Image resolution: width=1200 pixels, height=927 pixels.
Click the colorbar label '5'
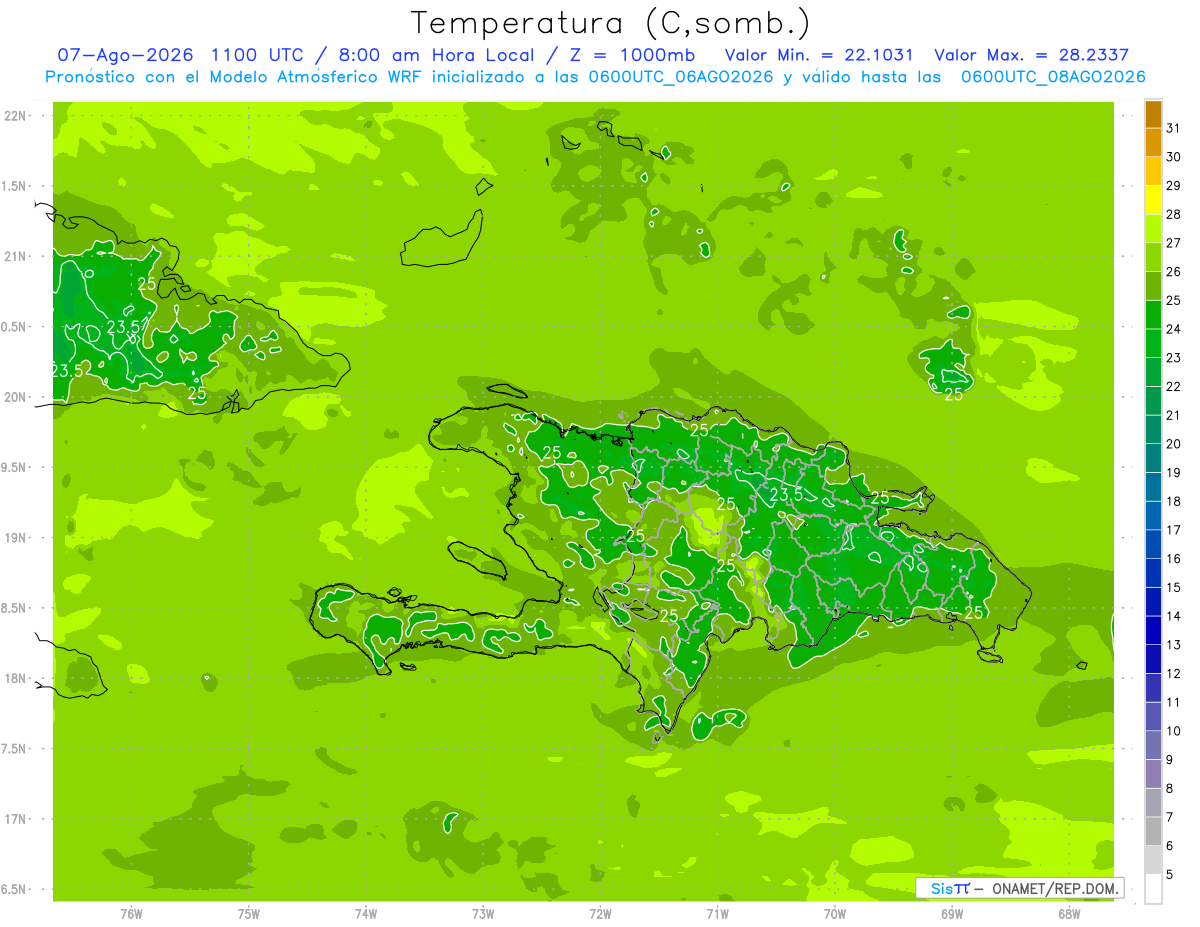click(1170, 874)
